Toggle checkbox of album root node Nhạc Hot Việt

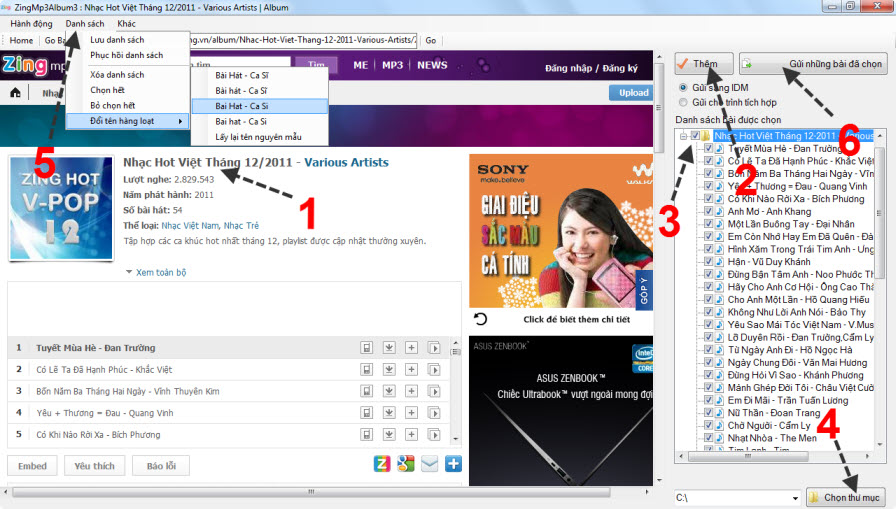click(x=695, y=136)
